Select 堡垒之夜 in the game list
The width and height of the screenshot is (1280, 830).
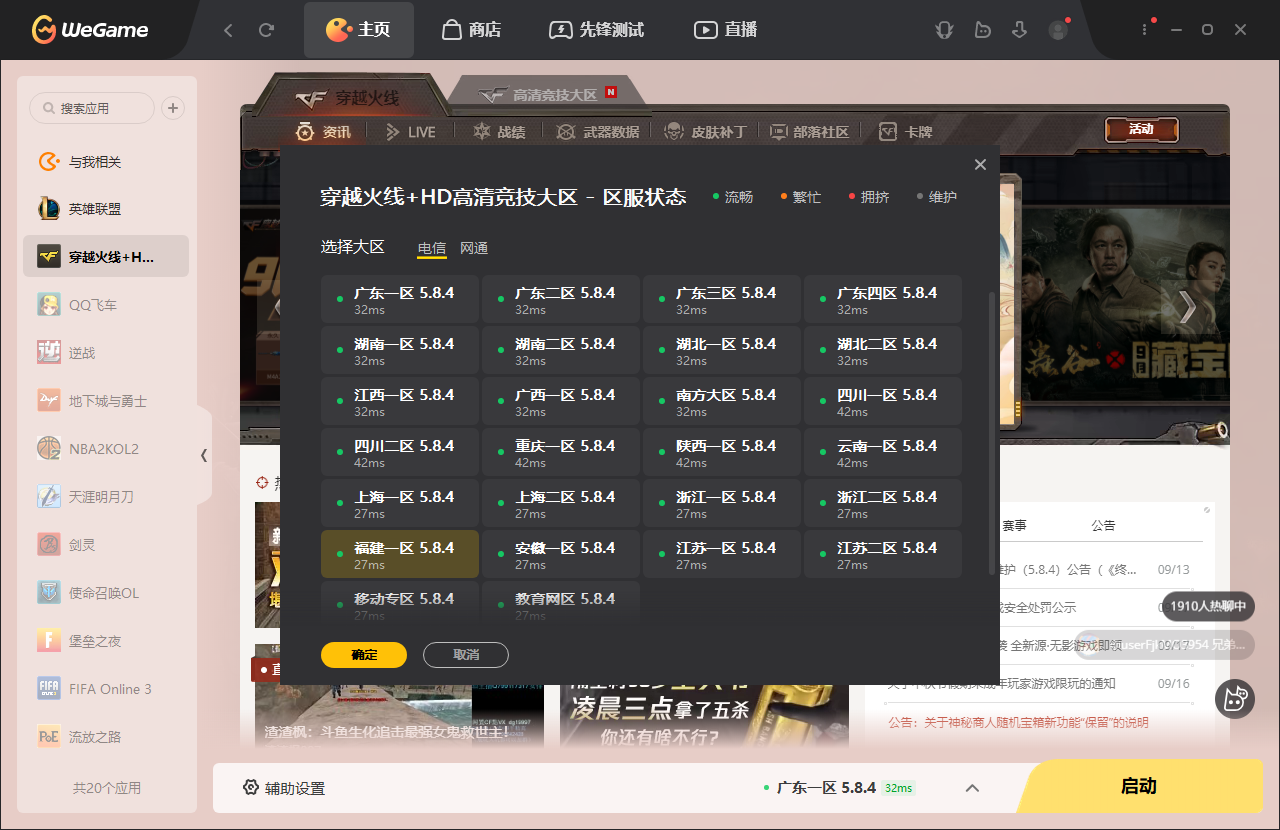(106, 641)
